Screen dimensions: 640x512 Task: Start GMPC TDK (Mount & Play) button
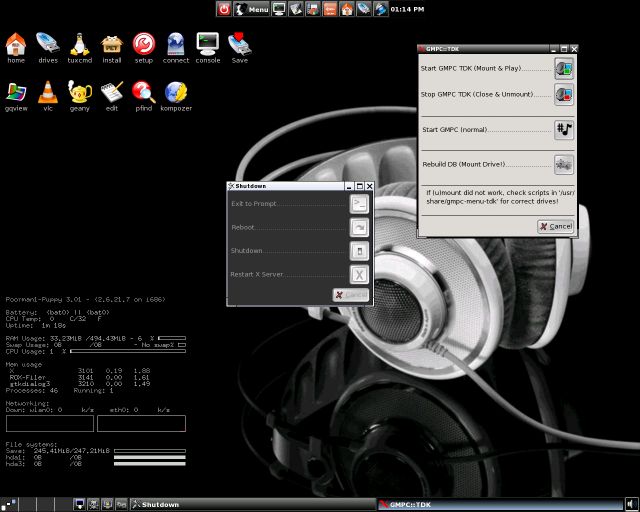coord(564,69)
